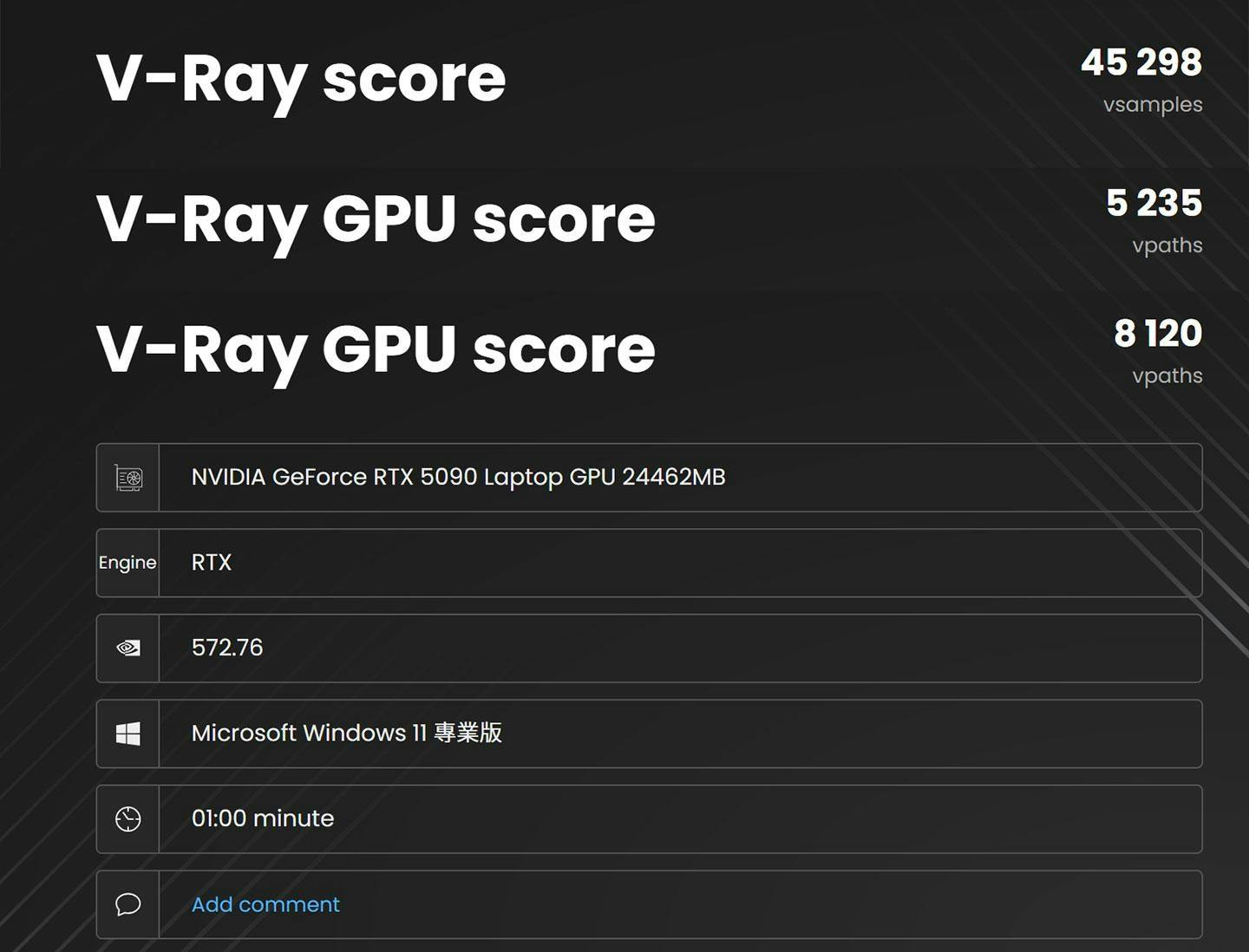Click the Engine label box
Image resolution: width=1249 pixels, height=952 pixels.
(x=128, y=563)
